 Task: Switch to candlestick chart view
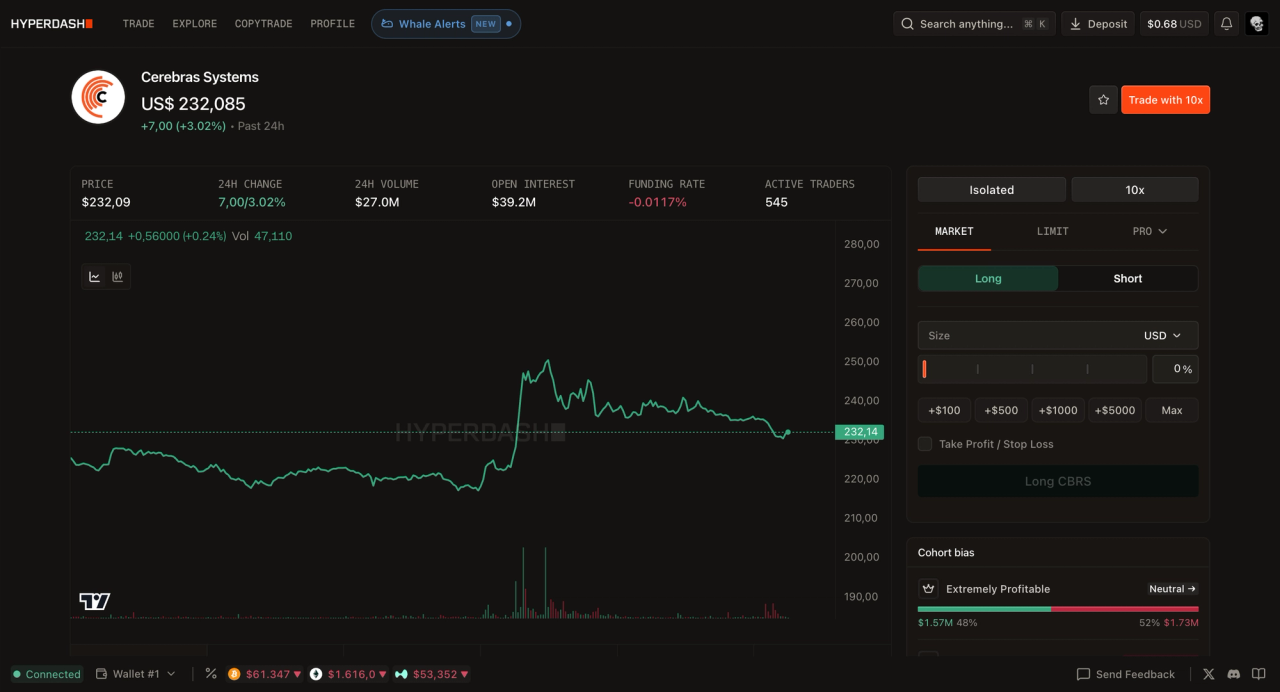(x=118, y=277)
